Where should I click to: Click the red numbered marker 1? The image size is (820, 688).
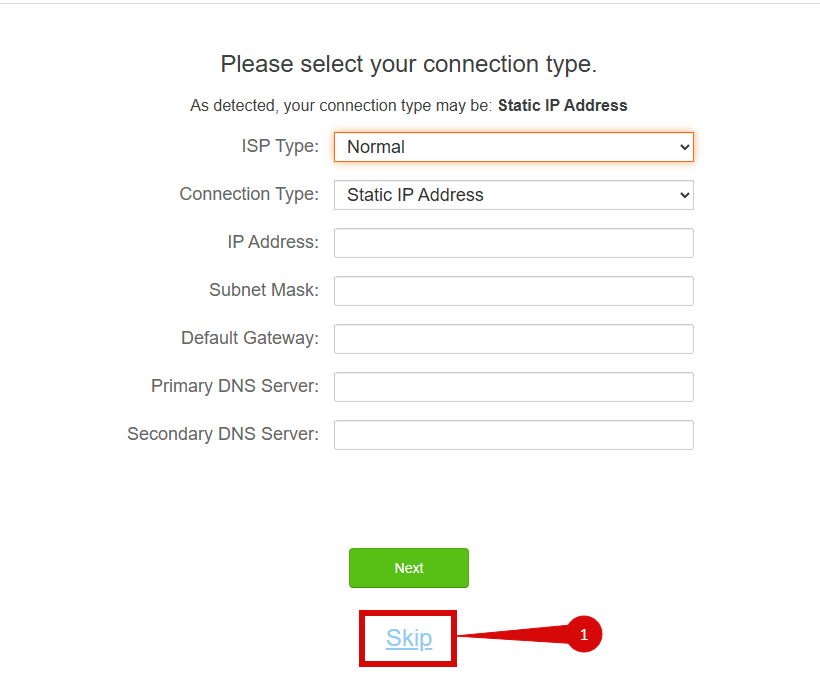coord(585,635)
